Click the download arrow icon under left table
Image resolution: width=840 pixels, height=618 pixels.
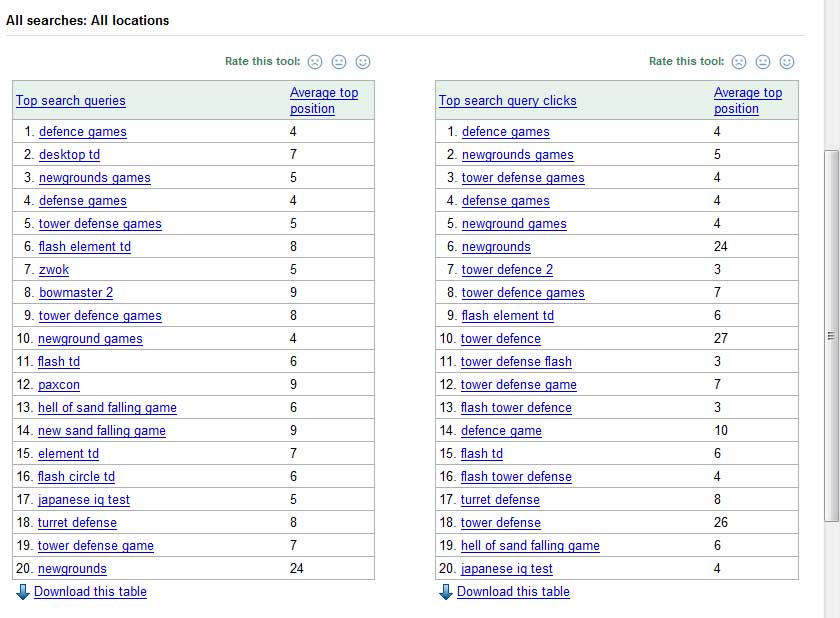[x=23, y=592]
